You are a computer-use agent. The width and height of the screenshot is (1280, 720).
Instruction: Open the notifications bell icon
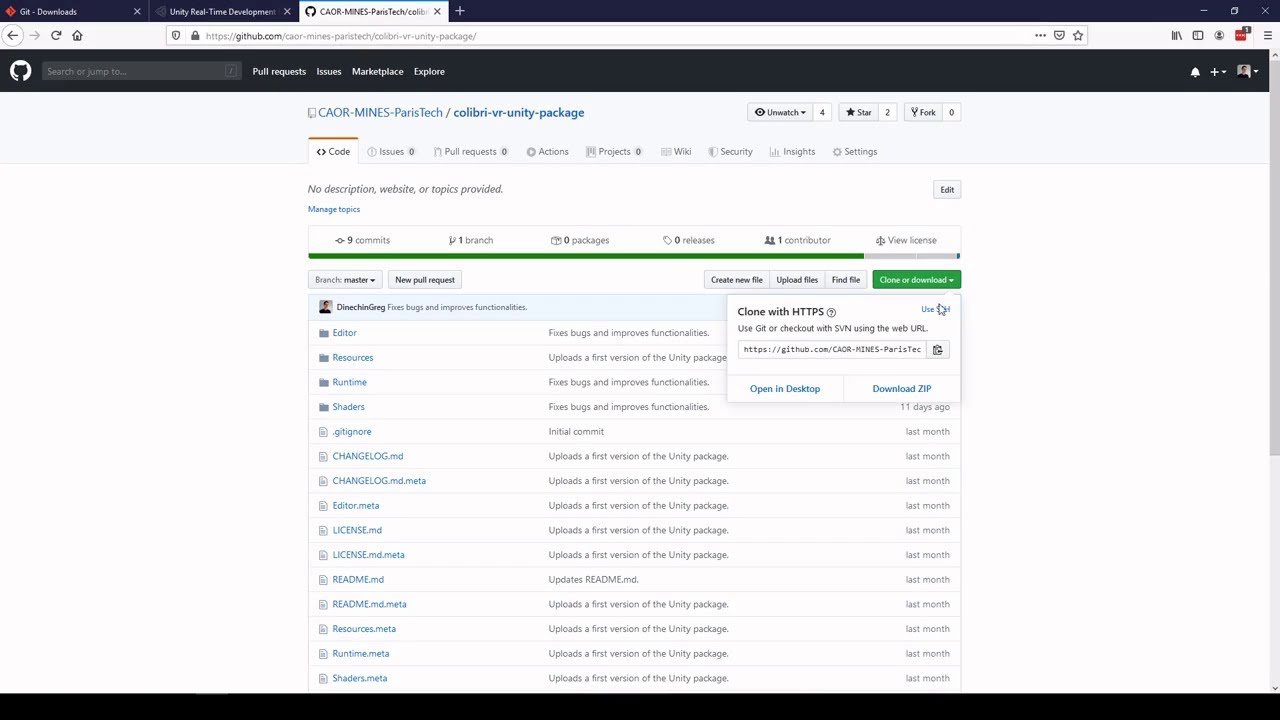pyautogui.click(x=1195, y=72)
